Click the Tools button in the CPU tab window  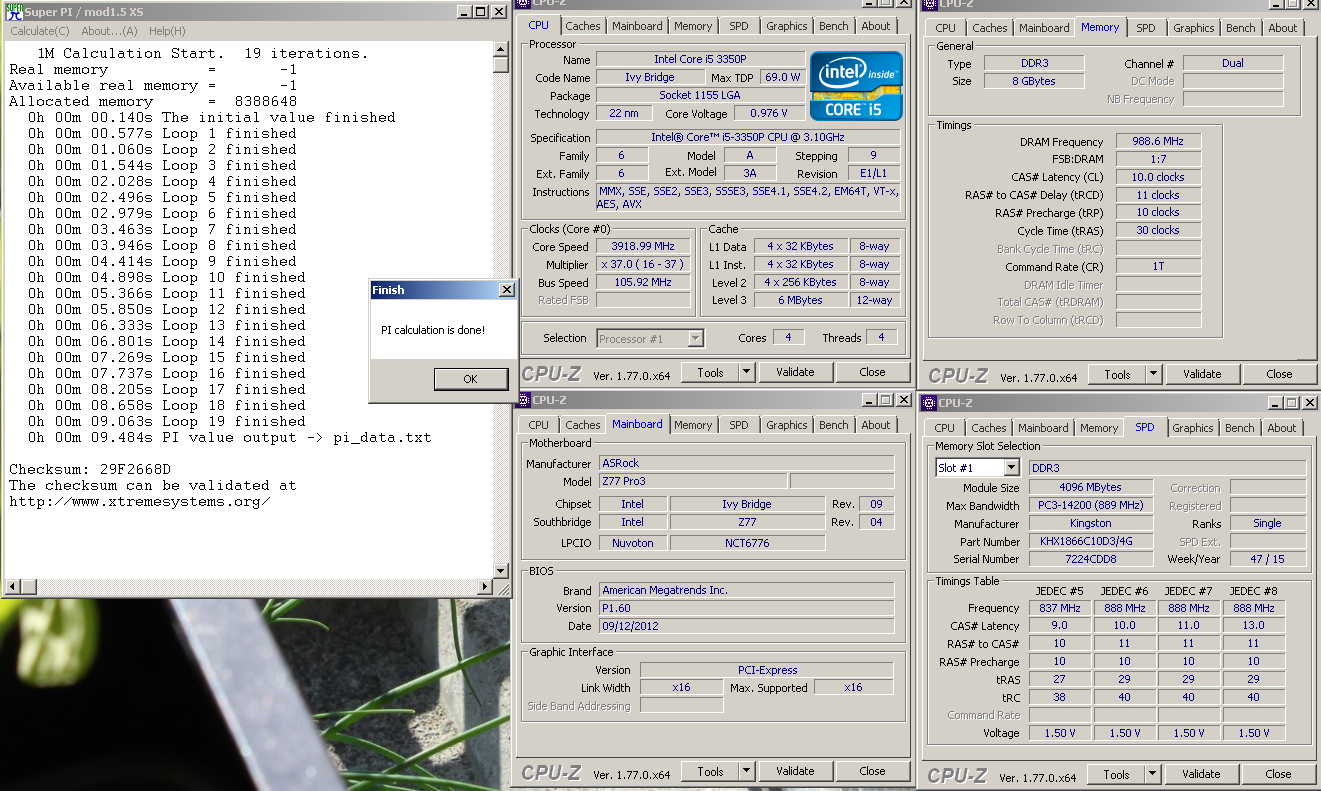point(710,372)
